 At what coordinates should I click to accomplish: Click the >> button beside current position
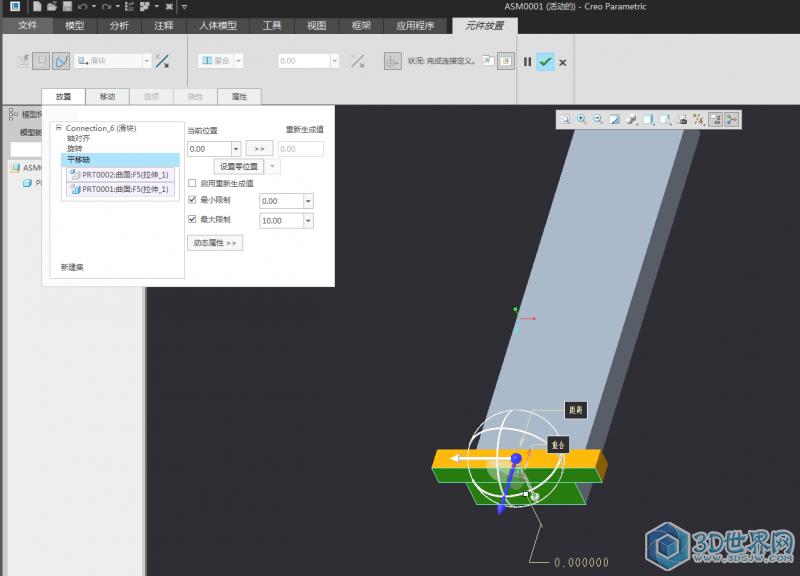259,148
